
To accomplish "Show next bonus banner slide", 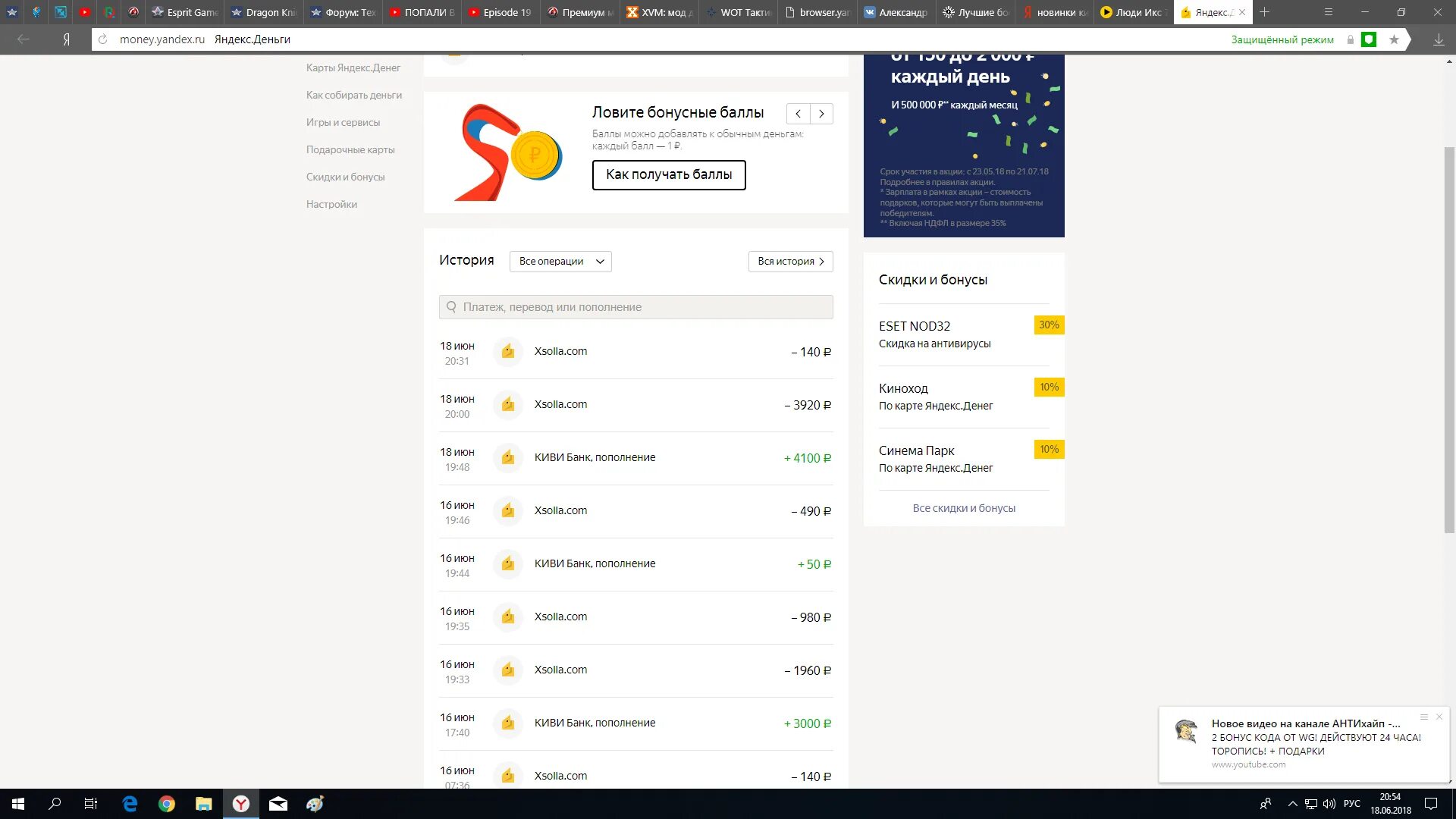I will tap(821, 114).
